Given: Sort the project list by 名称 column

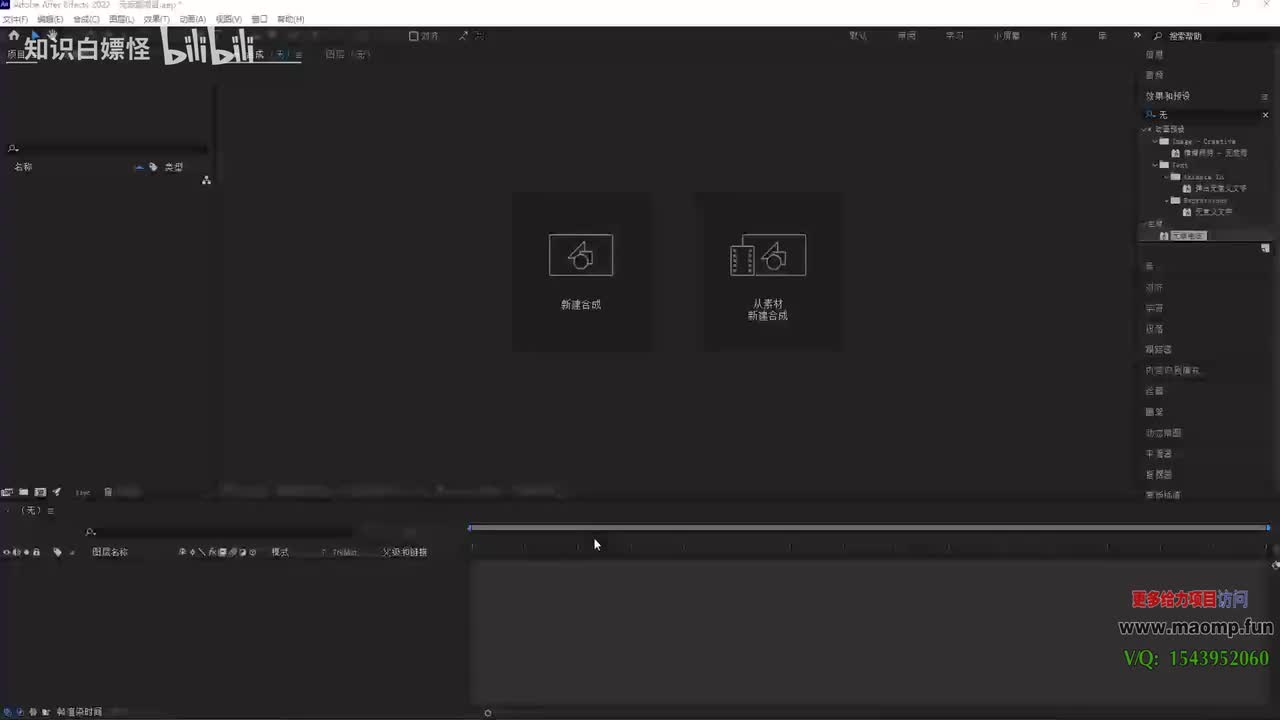Looking at the screenshot, I should coord(23,167).
